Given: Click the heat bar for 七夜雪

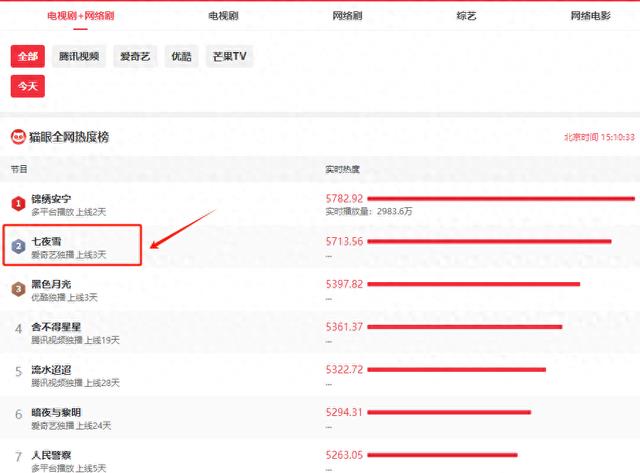Looking at the screenshot, I should click(x=489, y=242).
